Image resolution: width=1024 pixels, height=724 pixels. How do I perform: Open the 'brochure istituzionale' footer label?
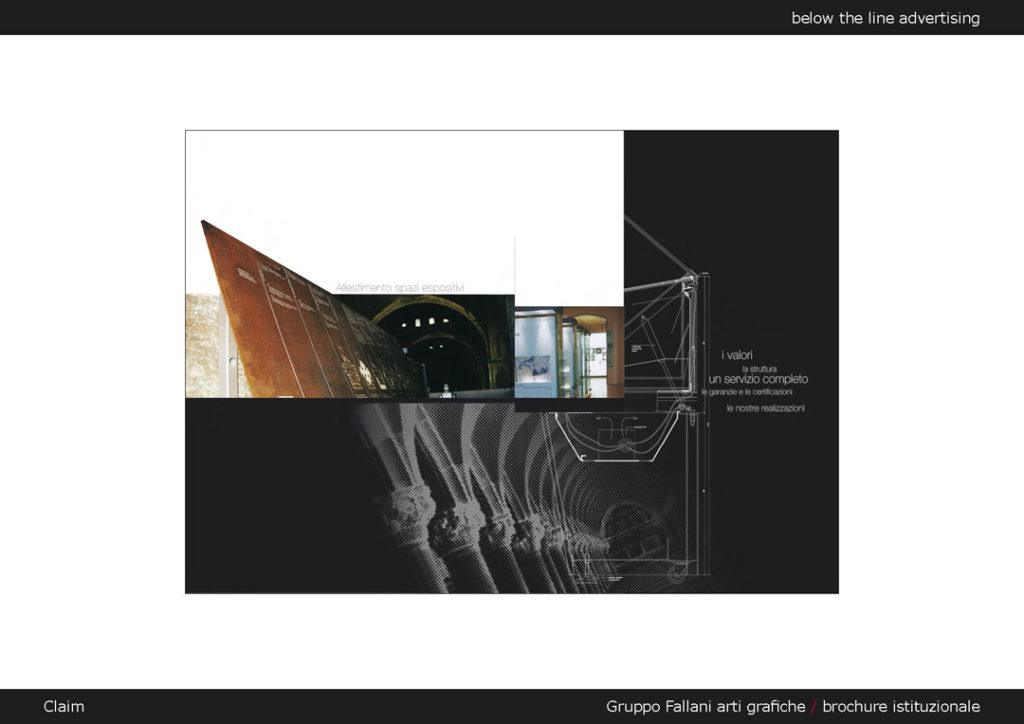pos(900,706)
